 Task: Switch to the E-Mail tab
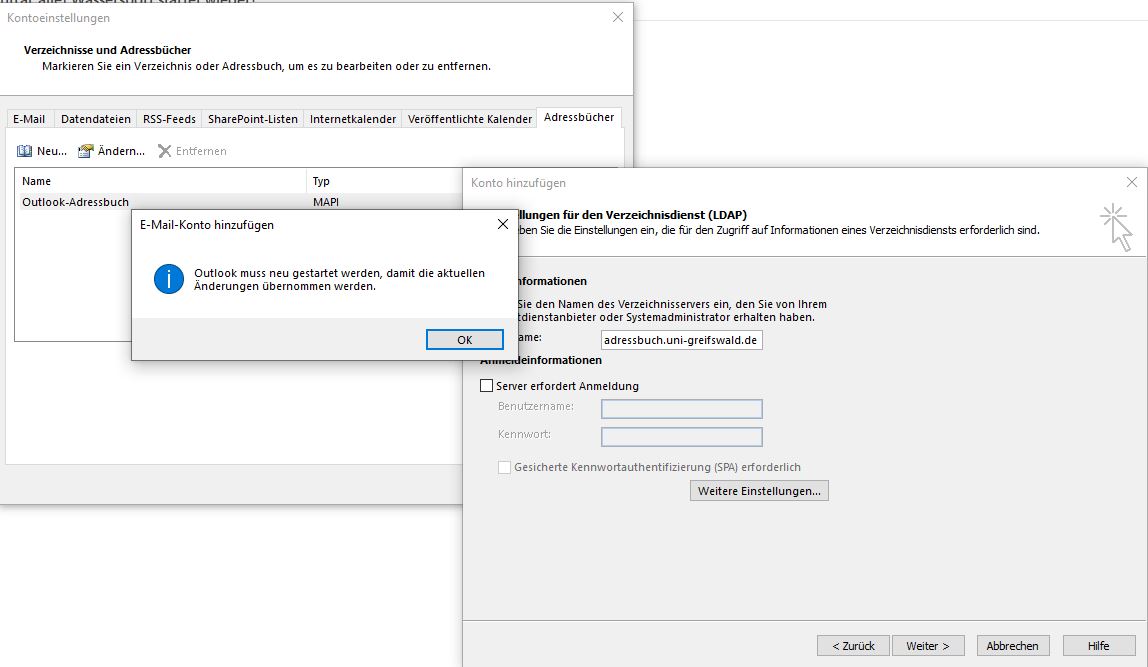(x=28, y=119)
